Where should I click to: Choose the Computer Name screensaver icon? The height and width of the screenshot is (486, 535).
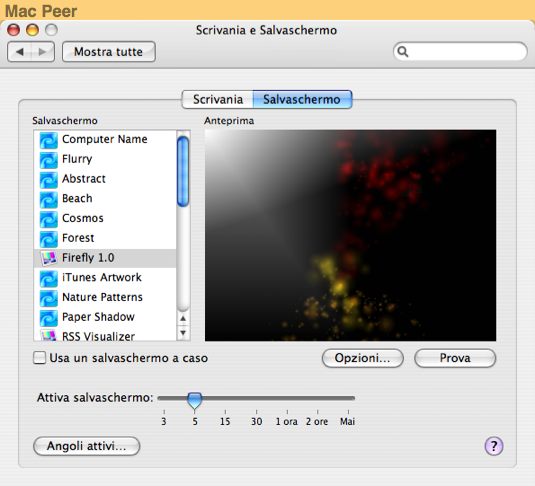(x=48, y=140)
